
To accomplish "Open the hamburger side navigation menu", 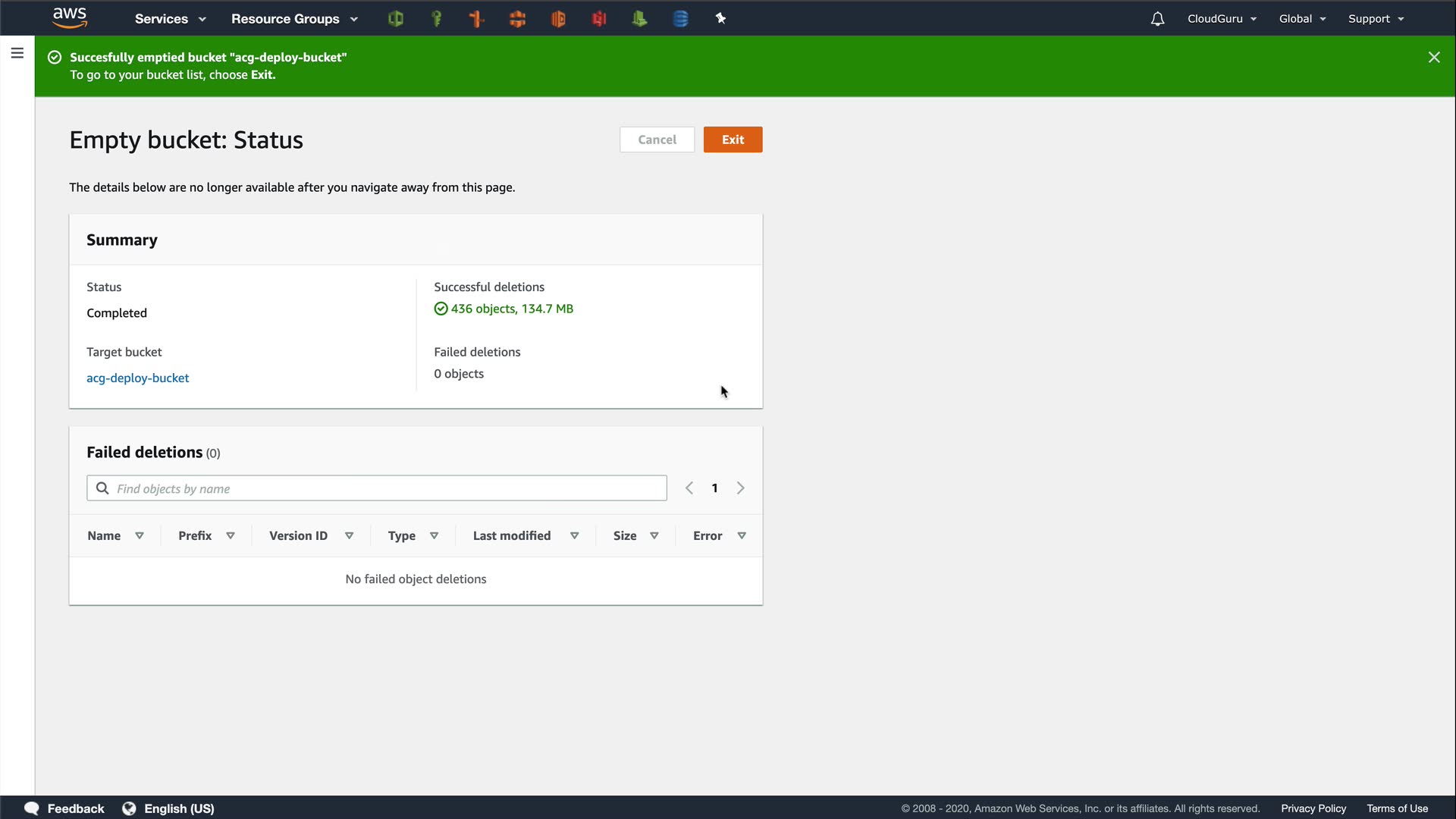I will 17,53.
